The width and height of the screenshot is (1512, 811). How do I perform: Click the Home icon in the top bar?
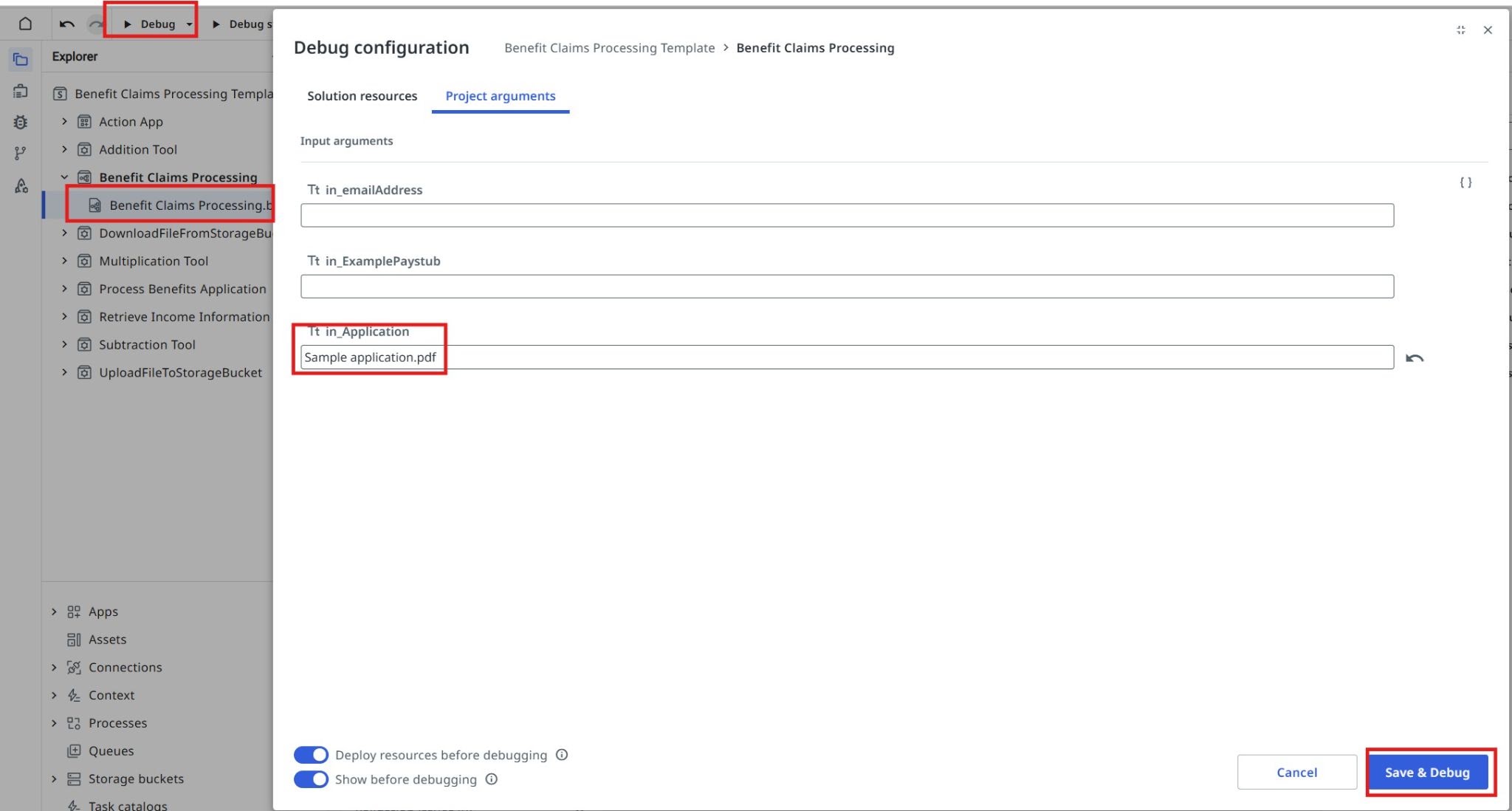25,24
